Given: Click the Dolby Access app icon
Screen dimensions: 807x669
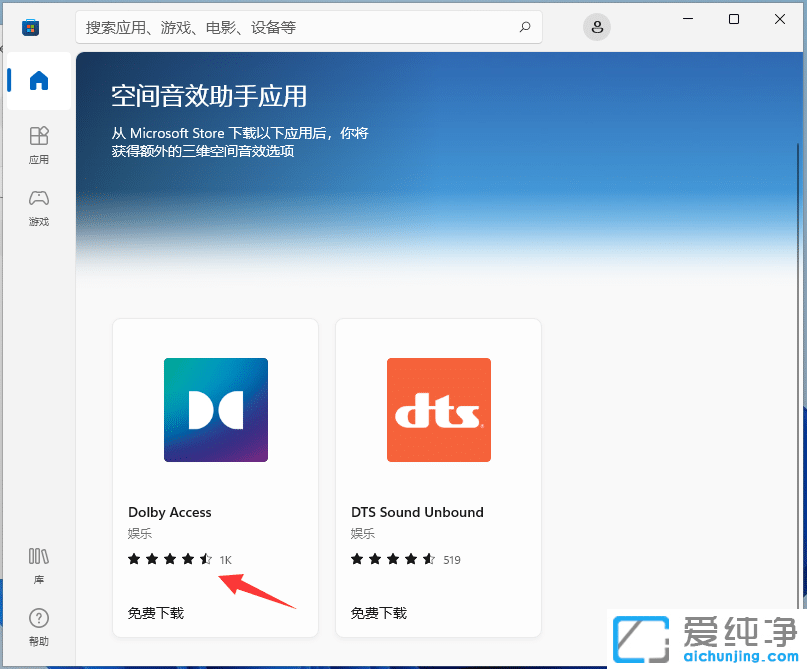Looking at the screenshot, I should [x=216, y=409].
